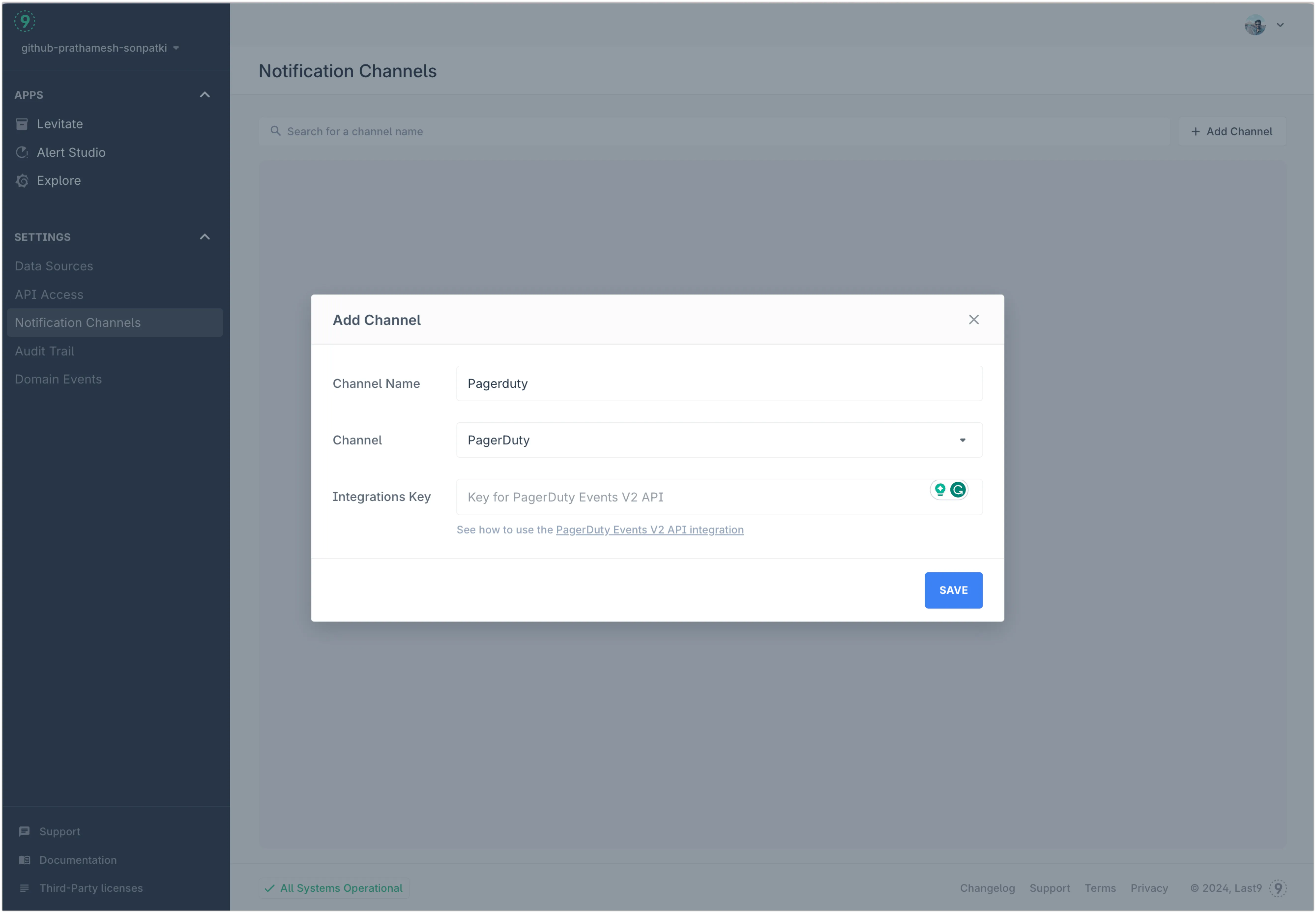Open Audit Trail page
The image size is (1316, 913).
(x=44, y=351)
